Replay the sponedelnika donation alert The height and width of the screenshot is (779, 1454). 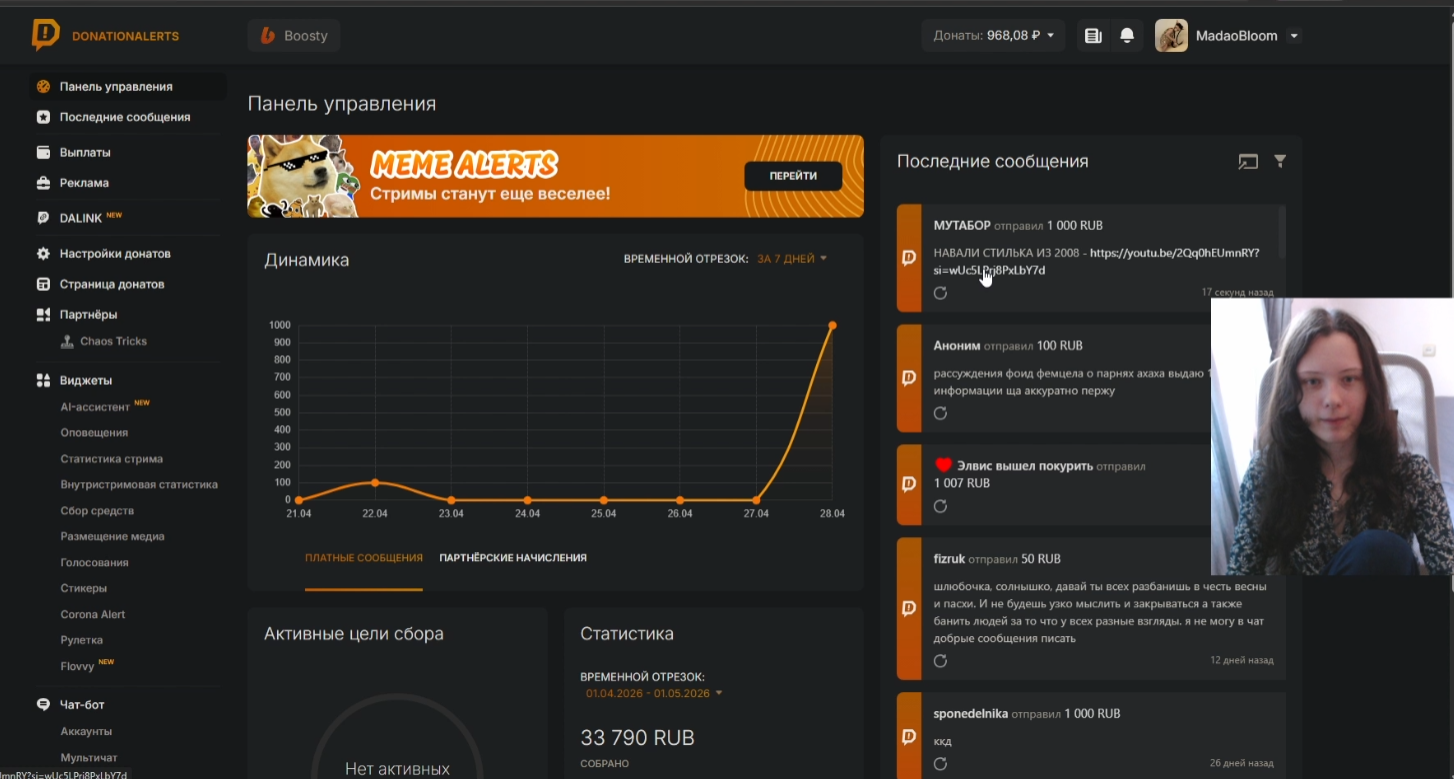[940, 764]
